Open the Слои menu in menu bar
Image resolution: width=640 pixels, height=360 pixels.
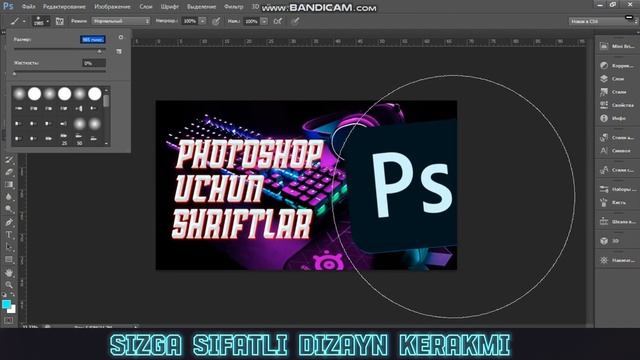pos(146,7)
